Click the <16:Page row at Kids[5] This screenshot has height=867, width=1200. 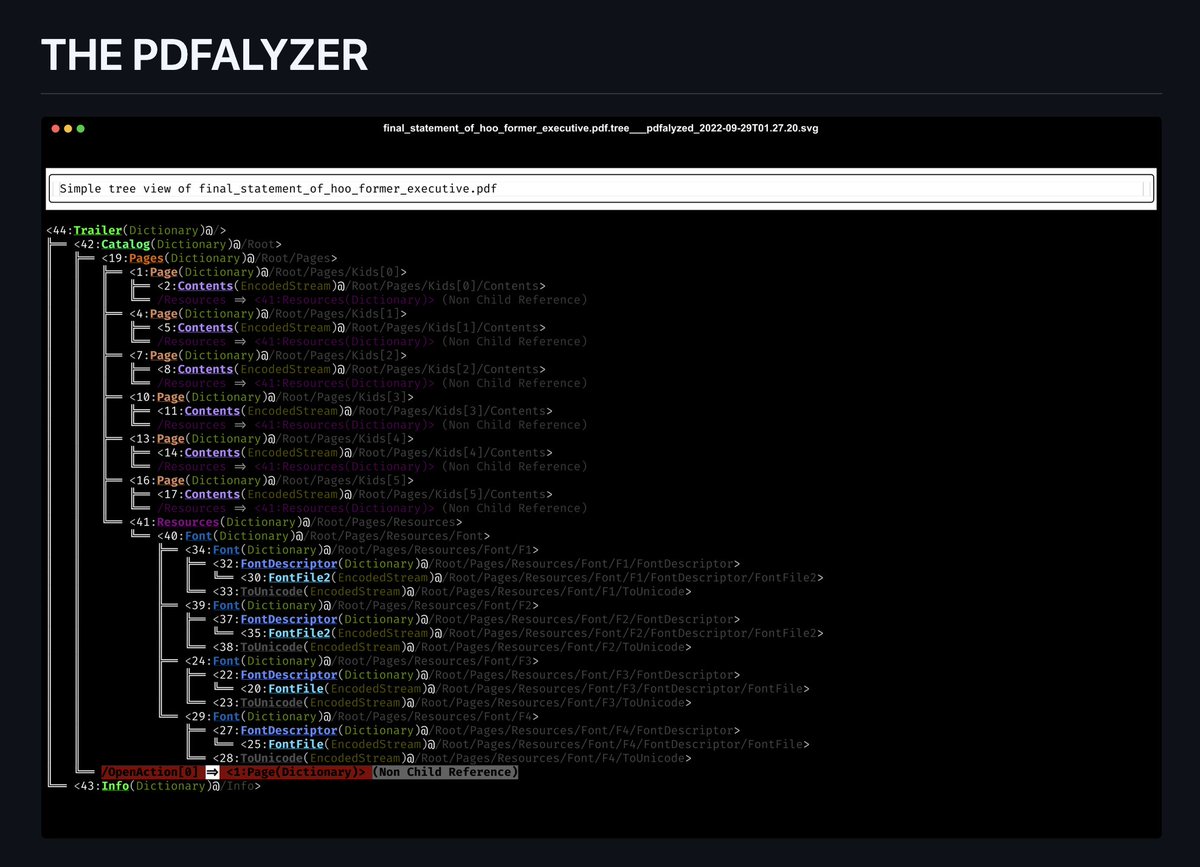point(271,481)
